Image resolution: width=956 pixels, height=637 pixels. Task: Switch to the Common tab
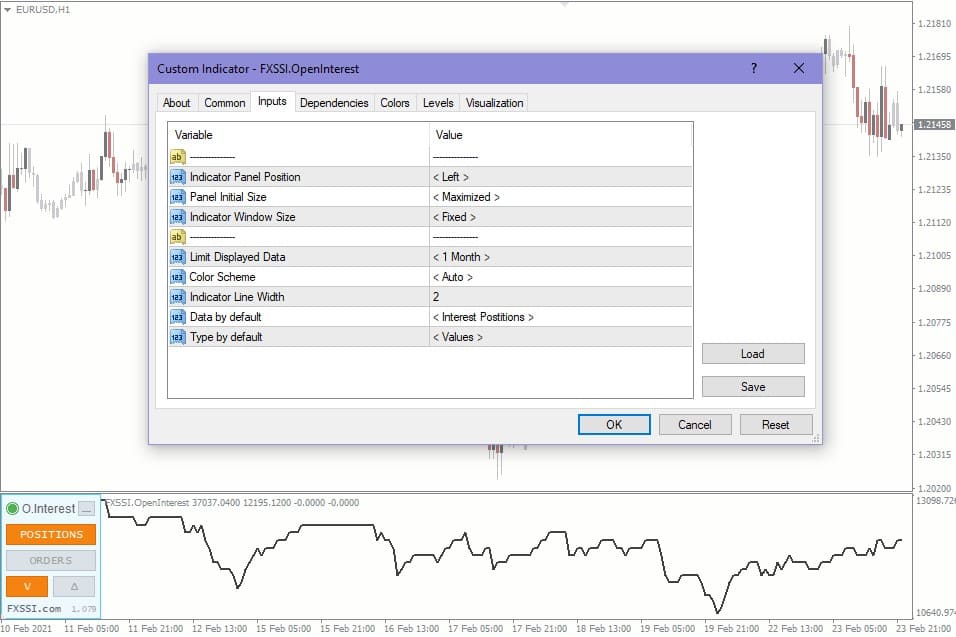[x=224, y=103]
